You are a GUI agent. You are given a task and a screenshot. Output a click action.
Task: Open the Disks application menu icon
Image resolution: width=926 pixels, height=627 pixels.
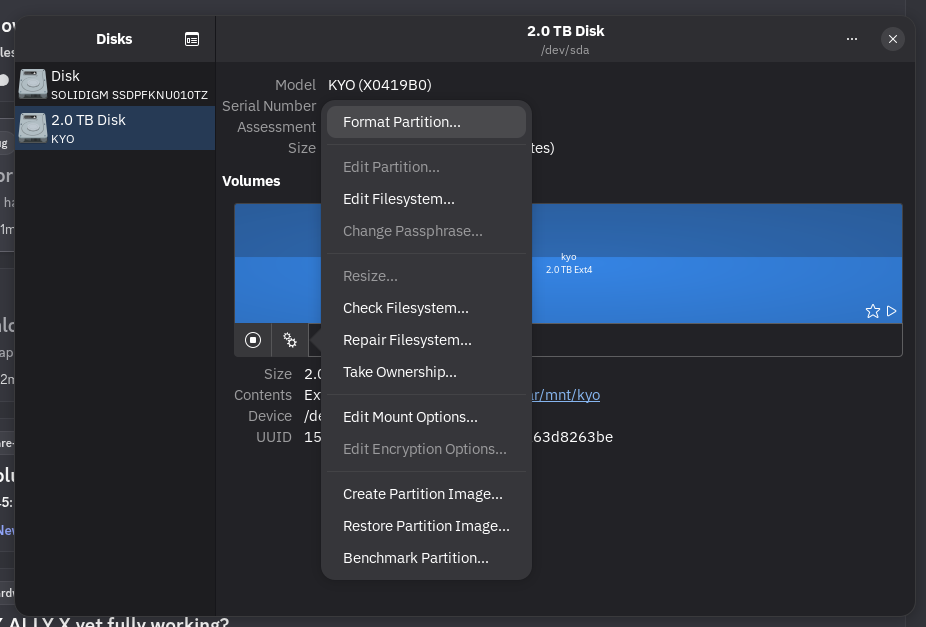point(192,39)
